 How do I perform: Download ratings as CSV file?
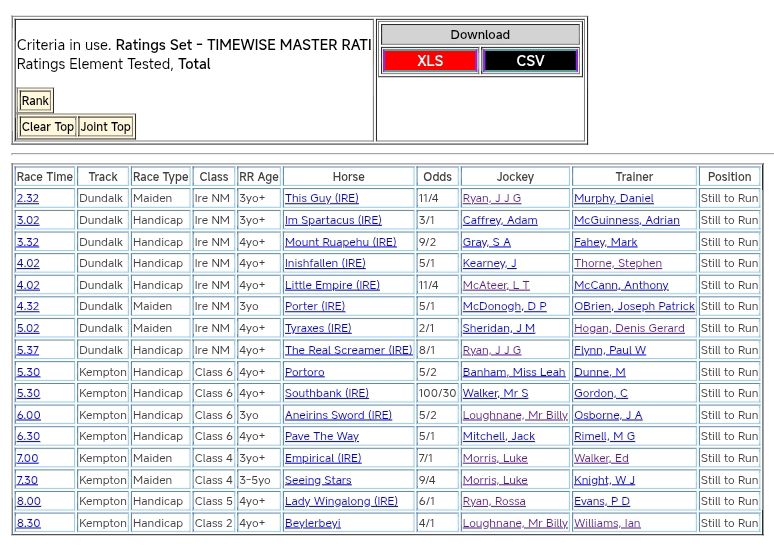[x=530, y=61]
